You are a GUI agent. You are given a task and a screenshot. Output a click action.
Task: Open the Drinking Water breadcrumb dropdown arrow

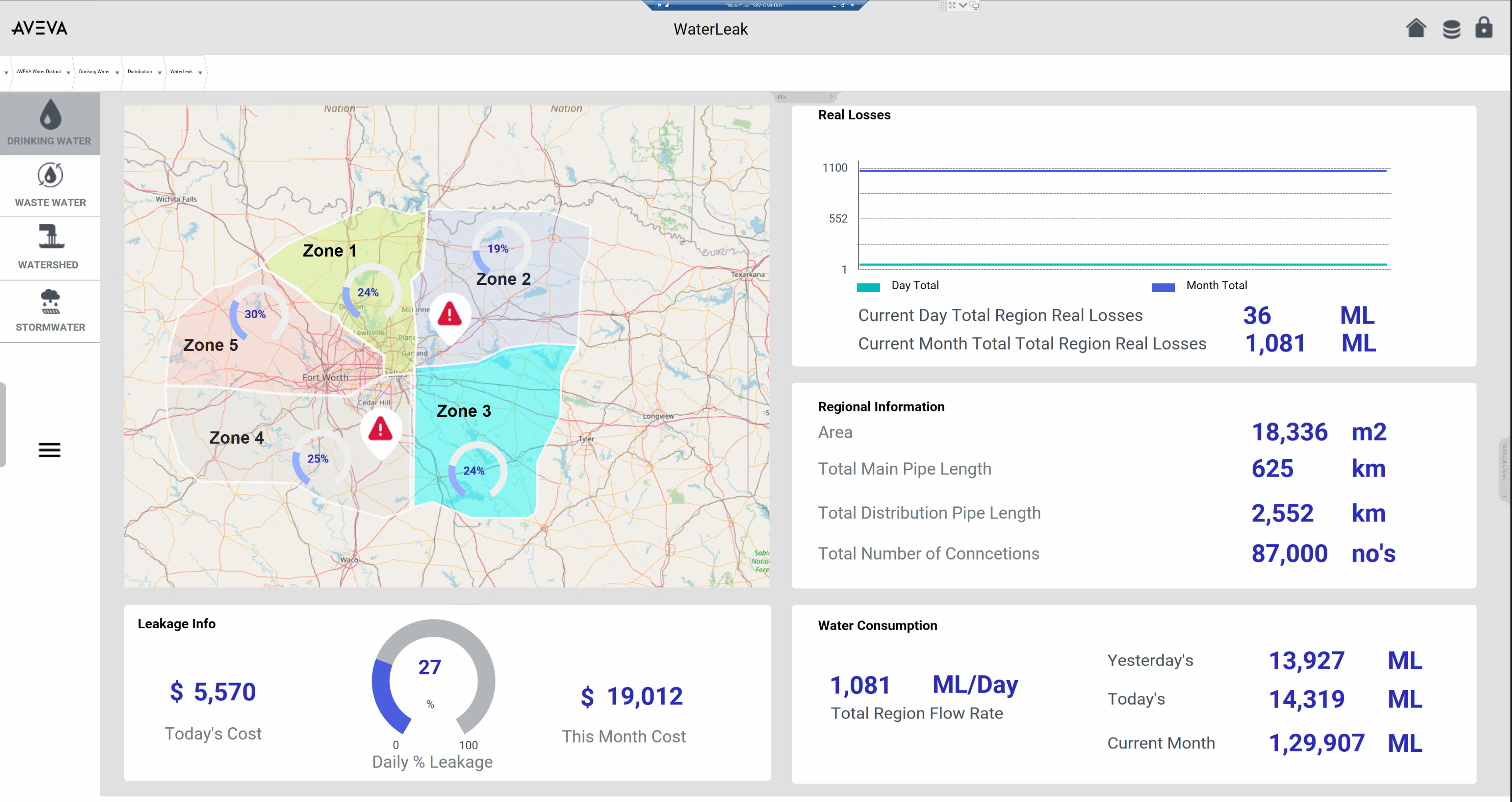point(117,73)
